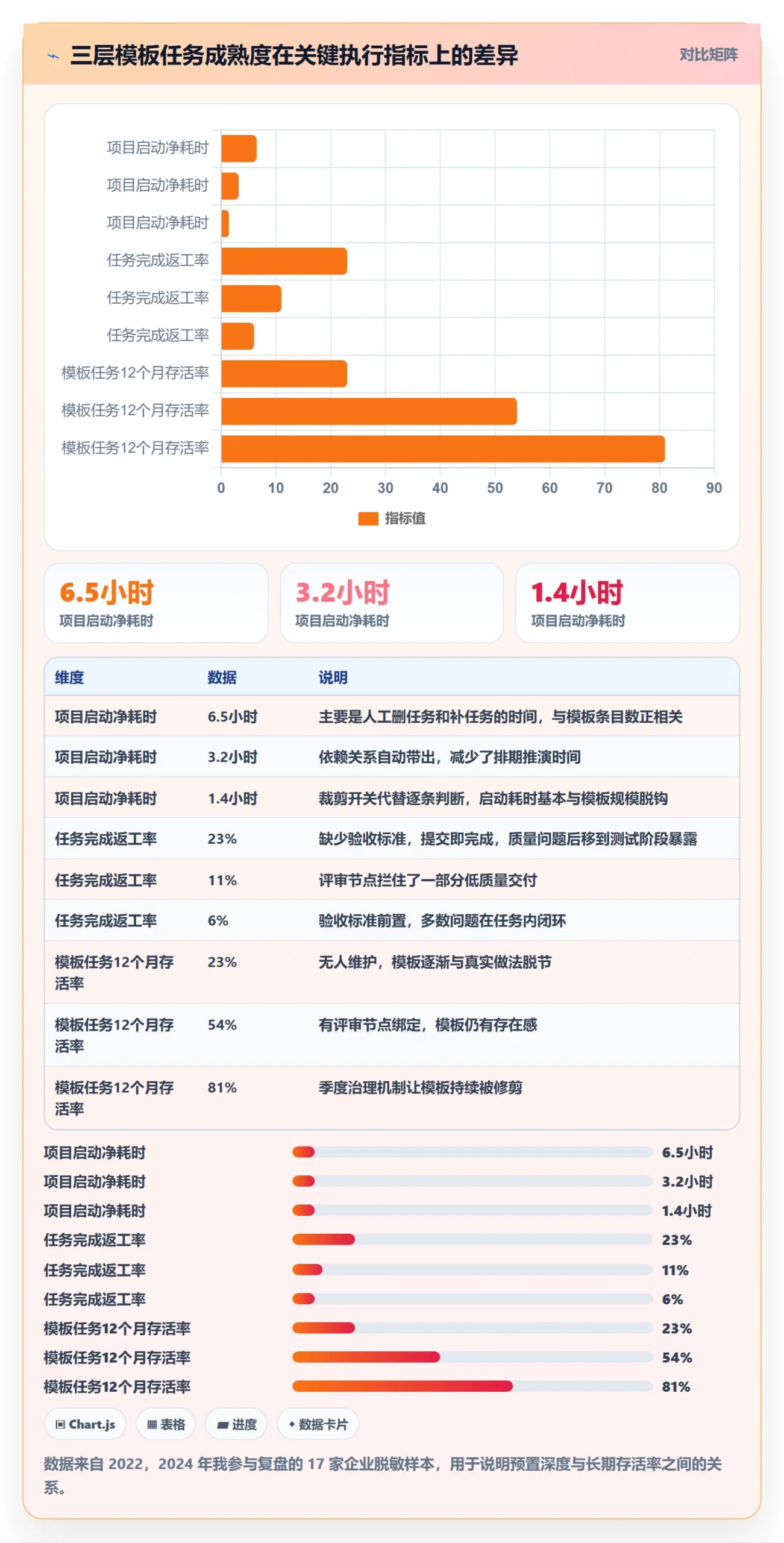
Task: Click the 对比矩阵 badge in header
Action: click(x=708, y=55)
